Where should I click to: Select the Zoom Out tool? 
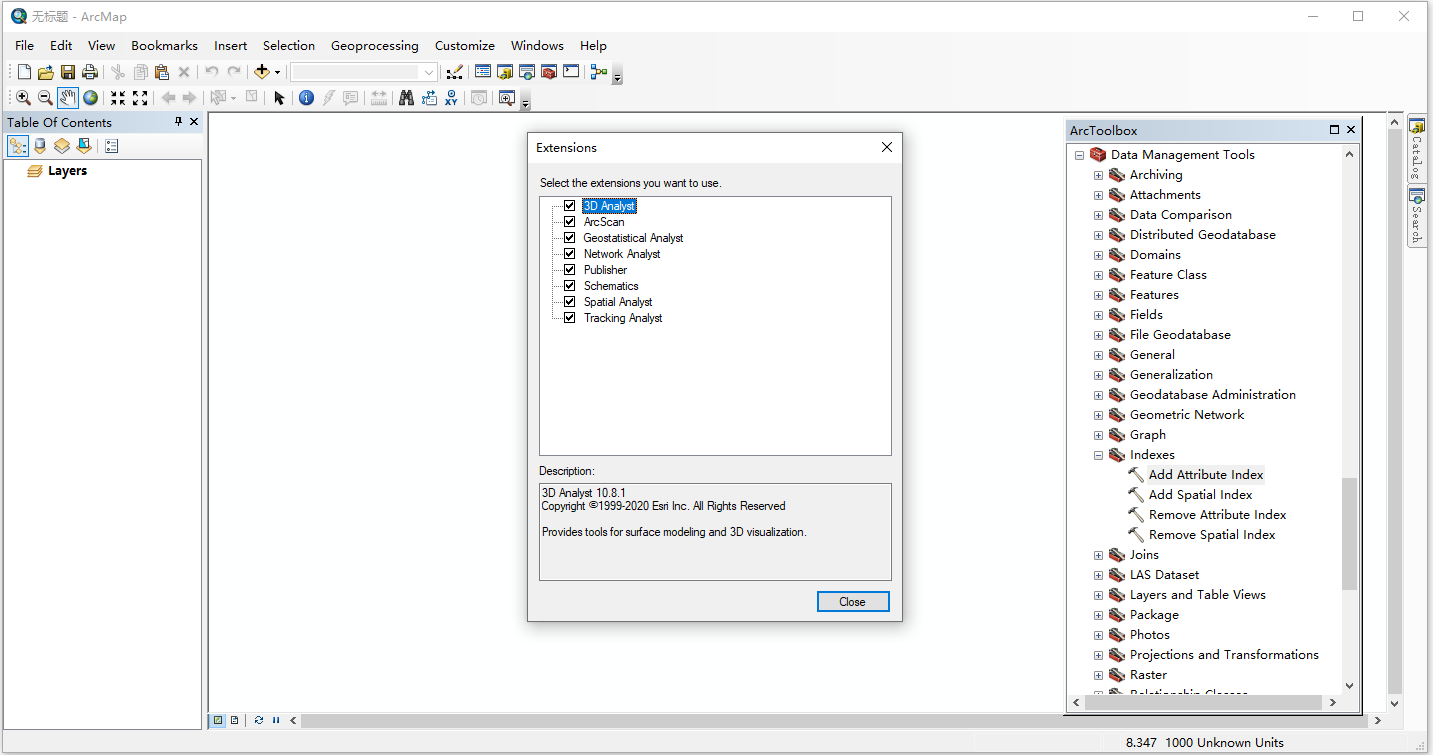pyautogui.click(x=45, y=98)
